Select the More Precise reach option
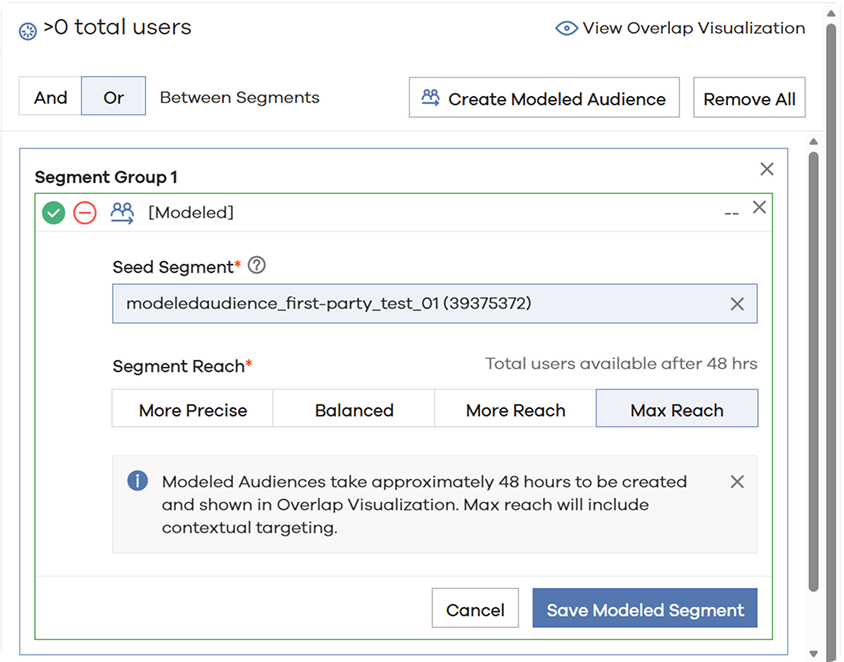 [x=192, y=409]
